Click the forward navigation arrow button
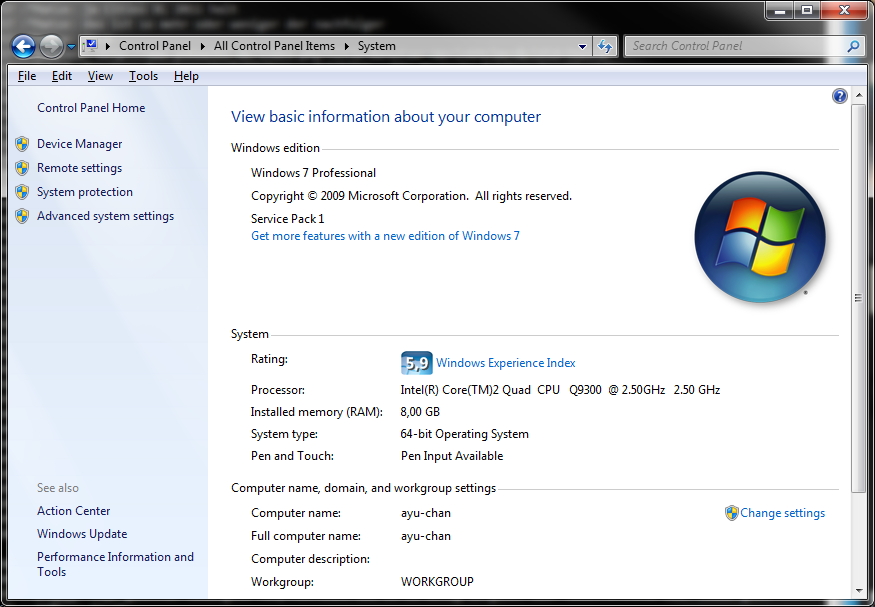This screenshot has width=875, height=607. pyautogui.click(x=51, y=46)
